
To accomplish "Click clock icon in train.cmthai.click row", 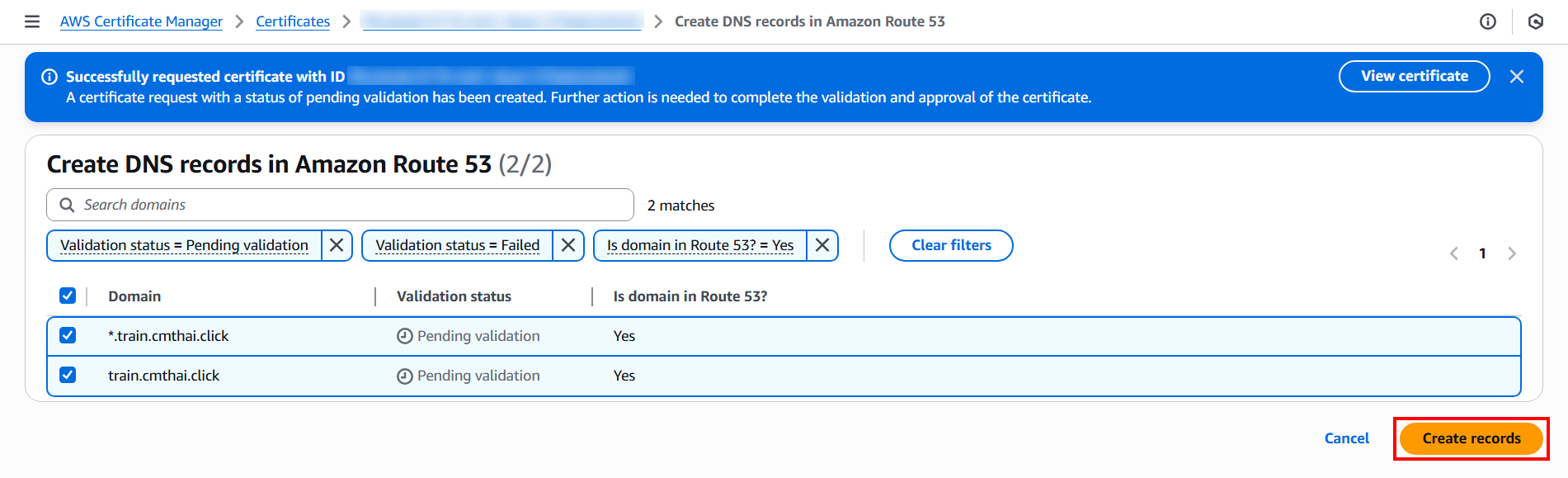I will [x=405, y=376].
